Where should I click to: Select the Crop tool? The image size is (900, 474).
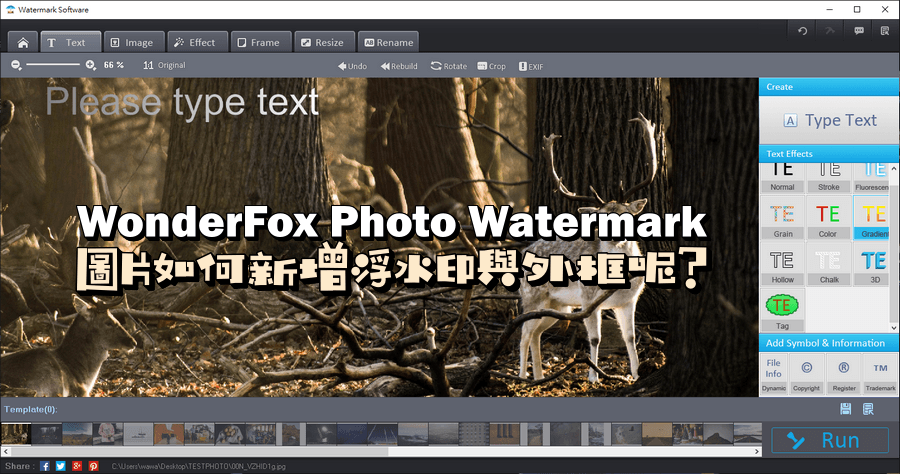click(x=491, y=66)
